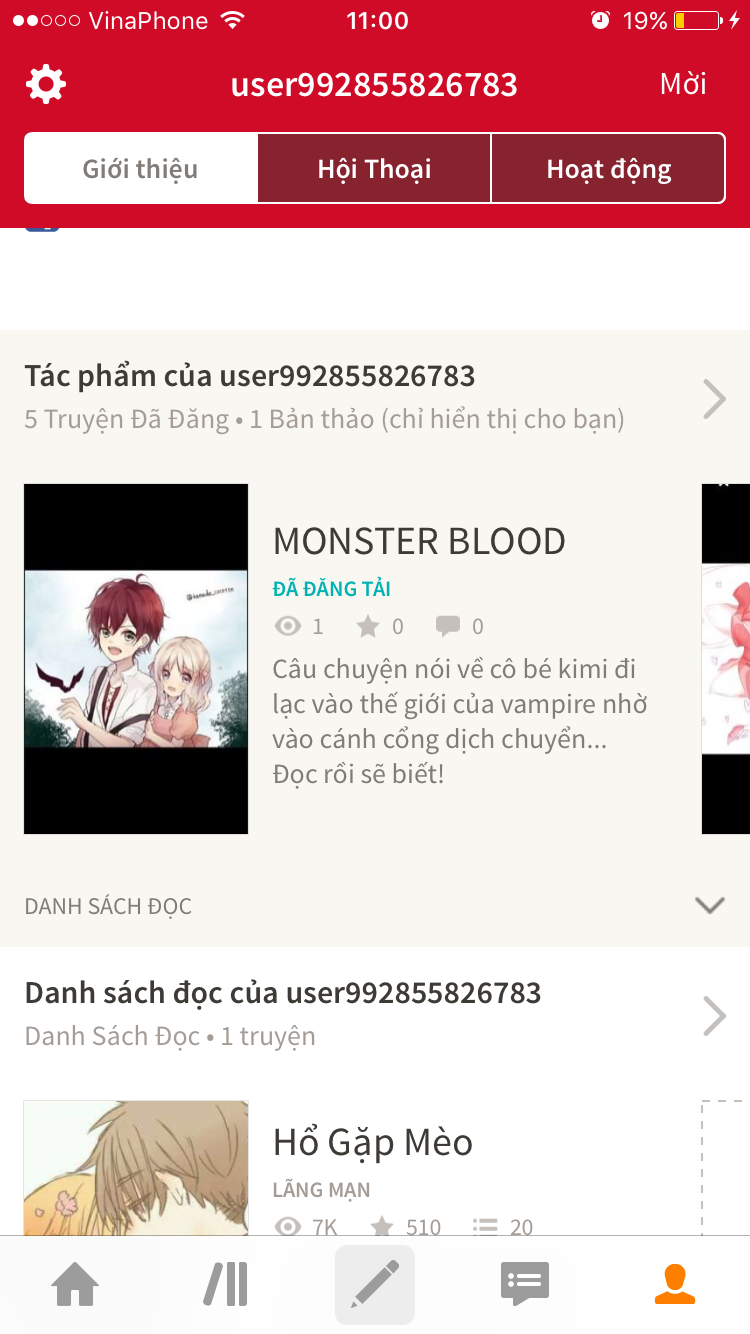Open the MONSTER BLOOD cover thumbnail
This screenshot has width=750, height=1334.
[x=136, y=659]
